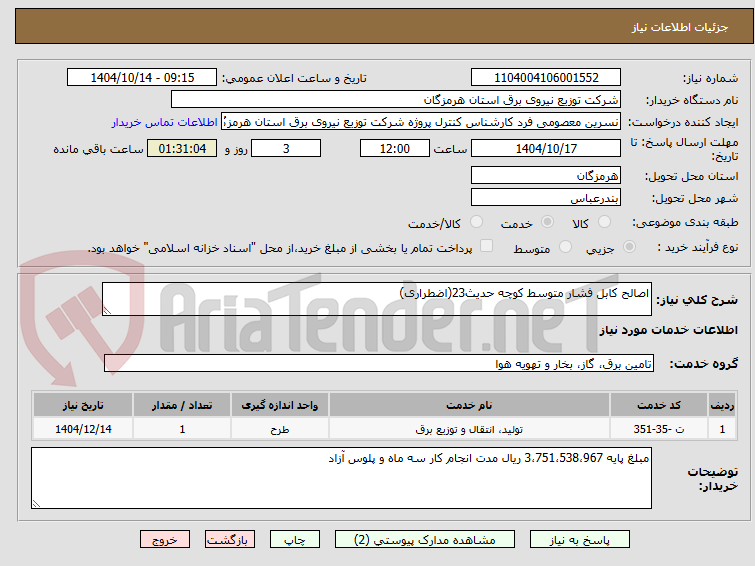Click the شرح کلی نیاز description textarea

[x=377, y=299]
